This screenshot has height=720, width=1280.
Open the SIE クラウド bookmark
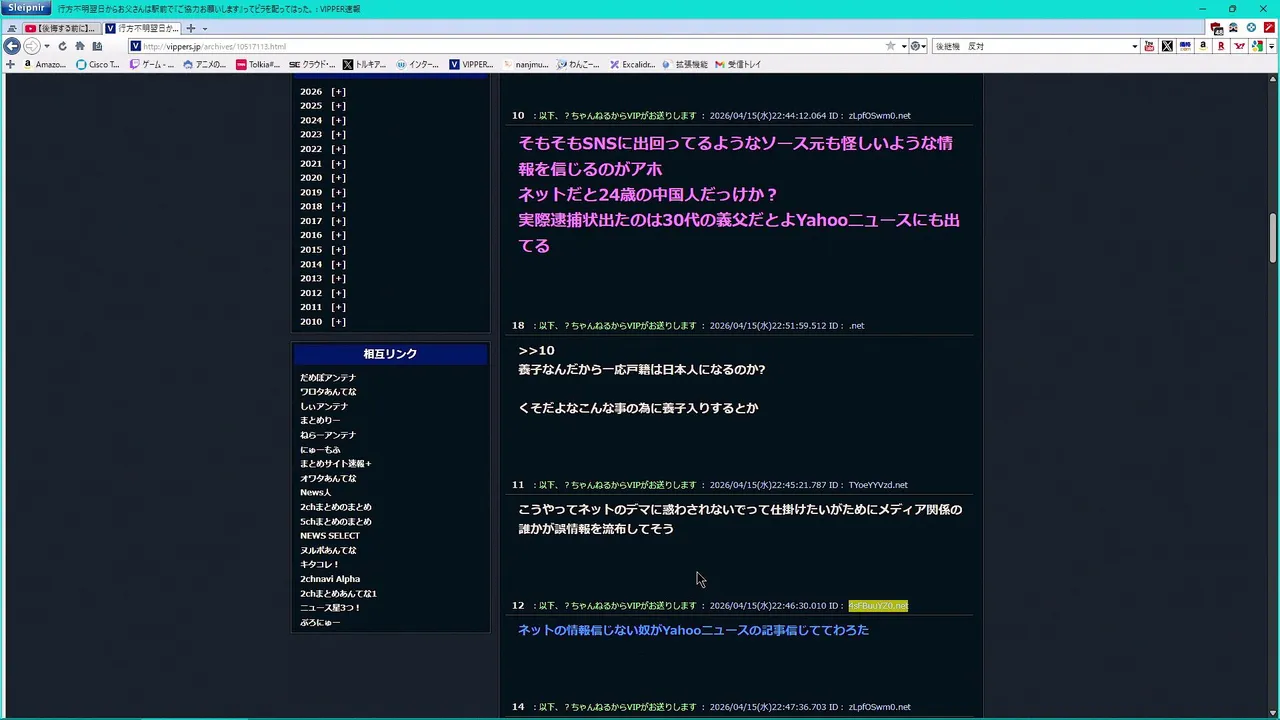pos(311,64)
